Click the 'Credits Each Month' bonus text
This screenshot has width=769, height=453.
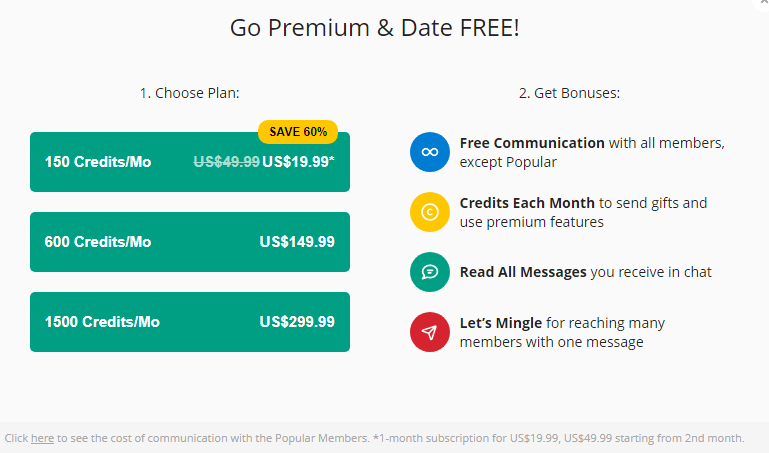tap(527, 202)
